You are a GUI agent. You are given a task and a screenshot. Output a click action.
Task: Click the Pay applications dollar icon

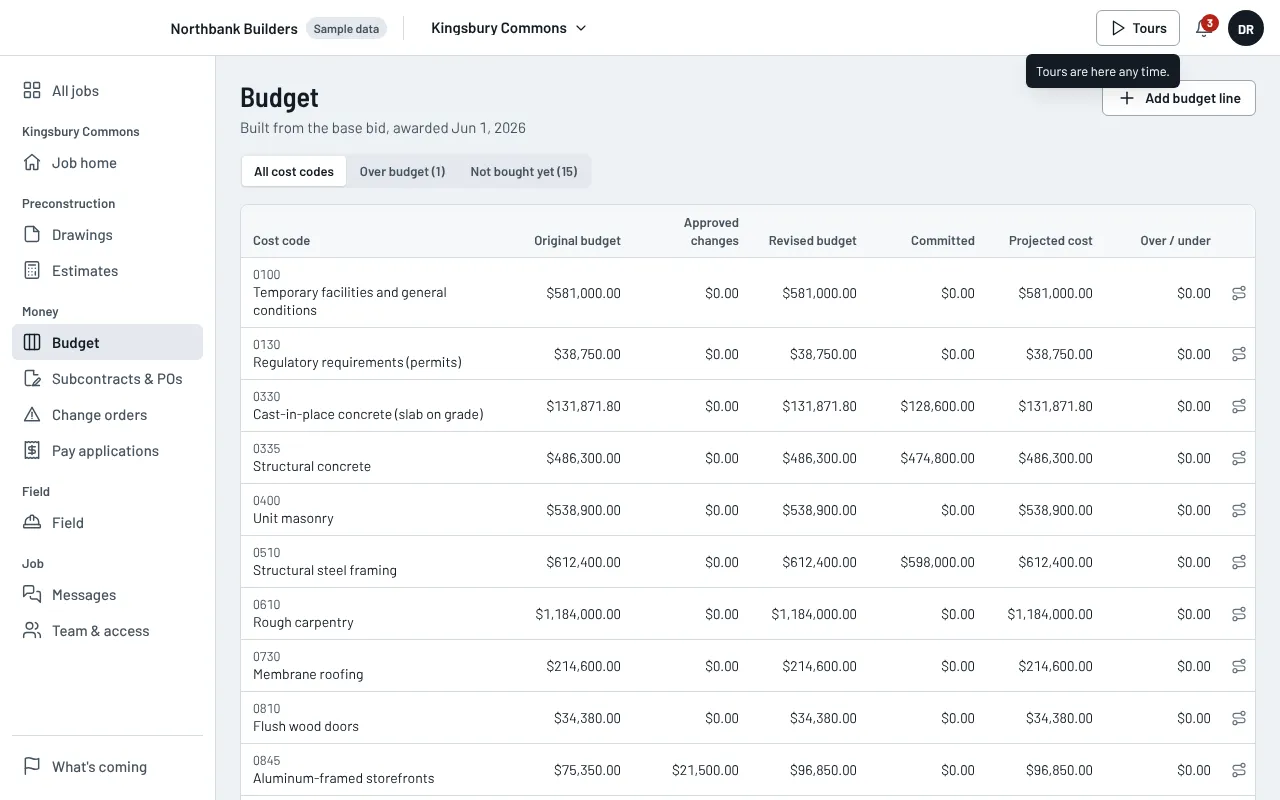pyautogui.click(x=32, y=451)
